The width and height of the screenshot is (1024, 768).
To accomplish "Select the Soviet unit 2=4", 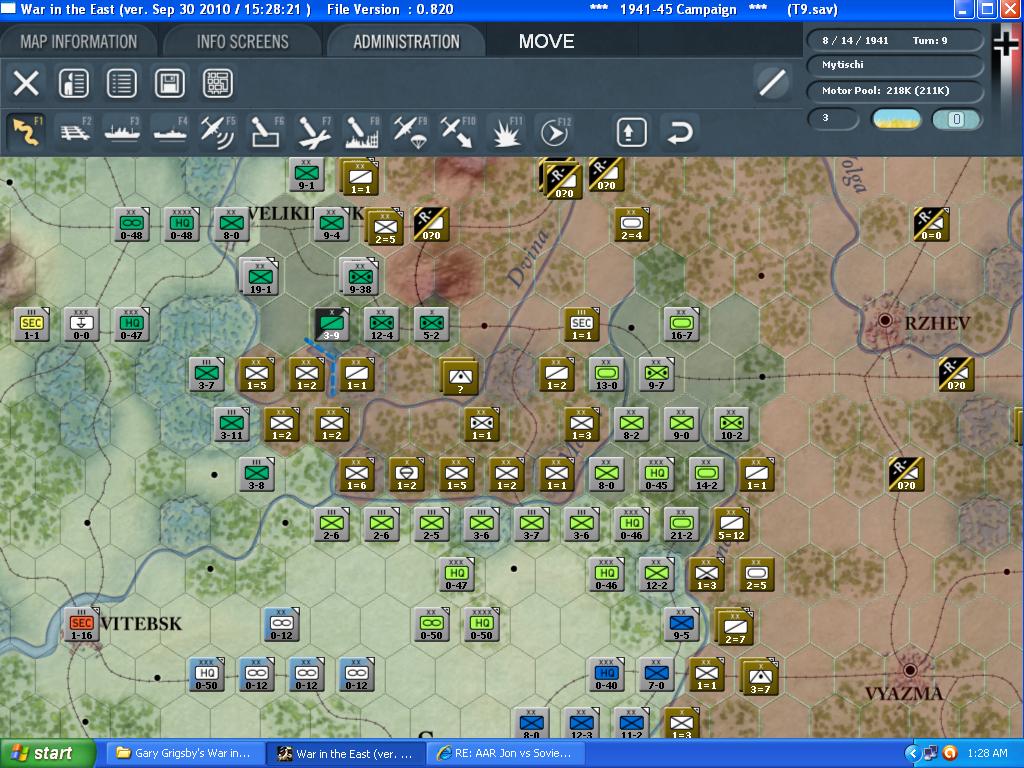I will 632,225.
